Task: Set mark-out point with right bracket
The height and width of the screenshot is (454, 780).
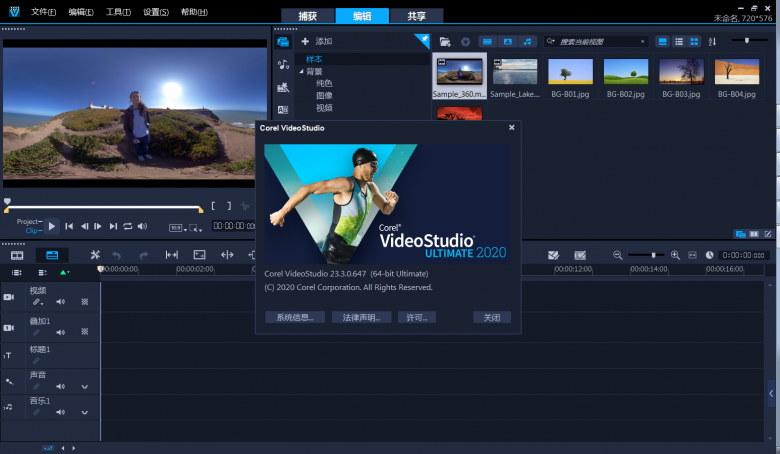Action: point(229,206)
